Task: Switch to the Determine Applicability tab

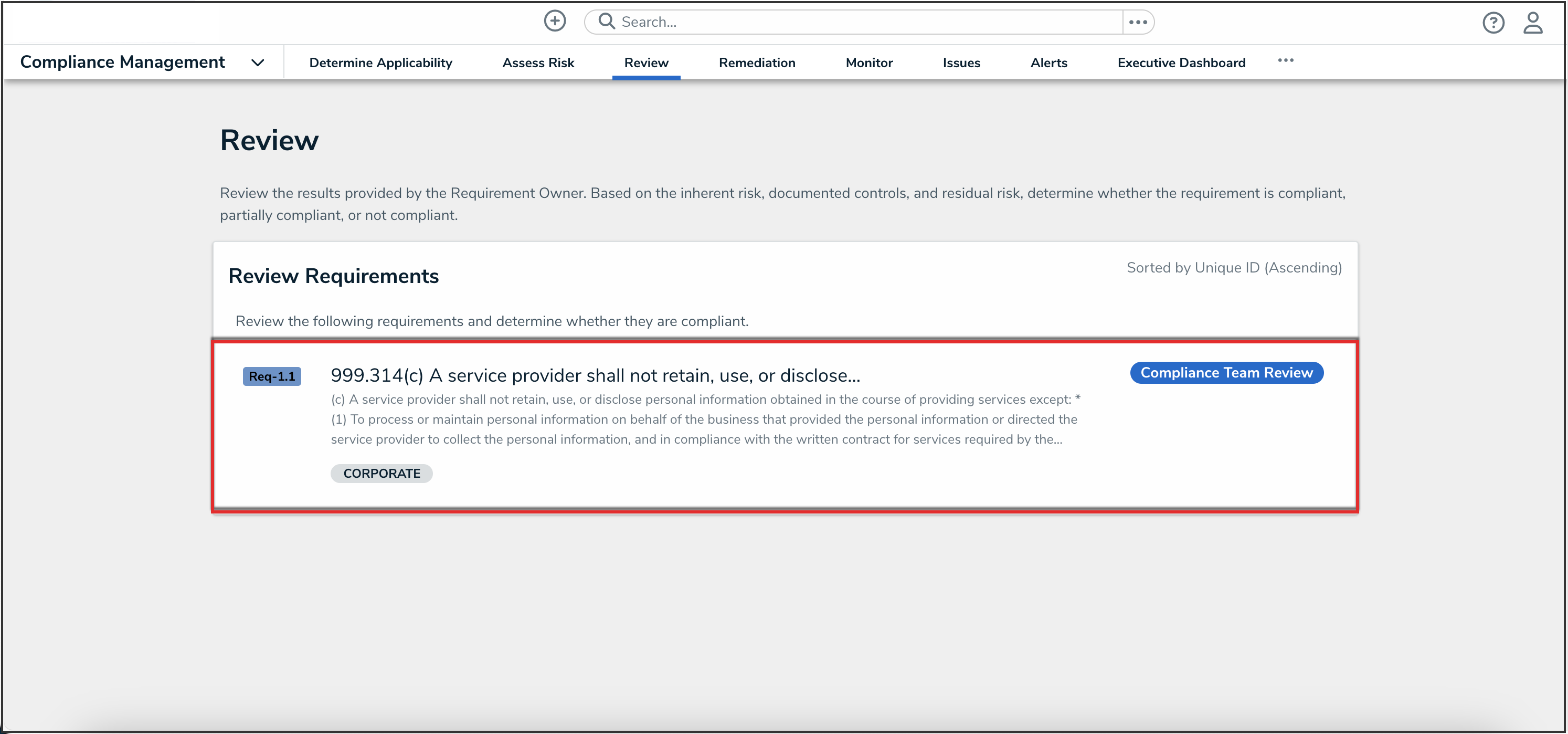Action: coord(380,62)
